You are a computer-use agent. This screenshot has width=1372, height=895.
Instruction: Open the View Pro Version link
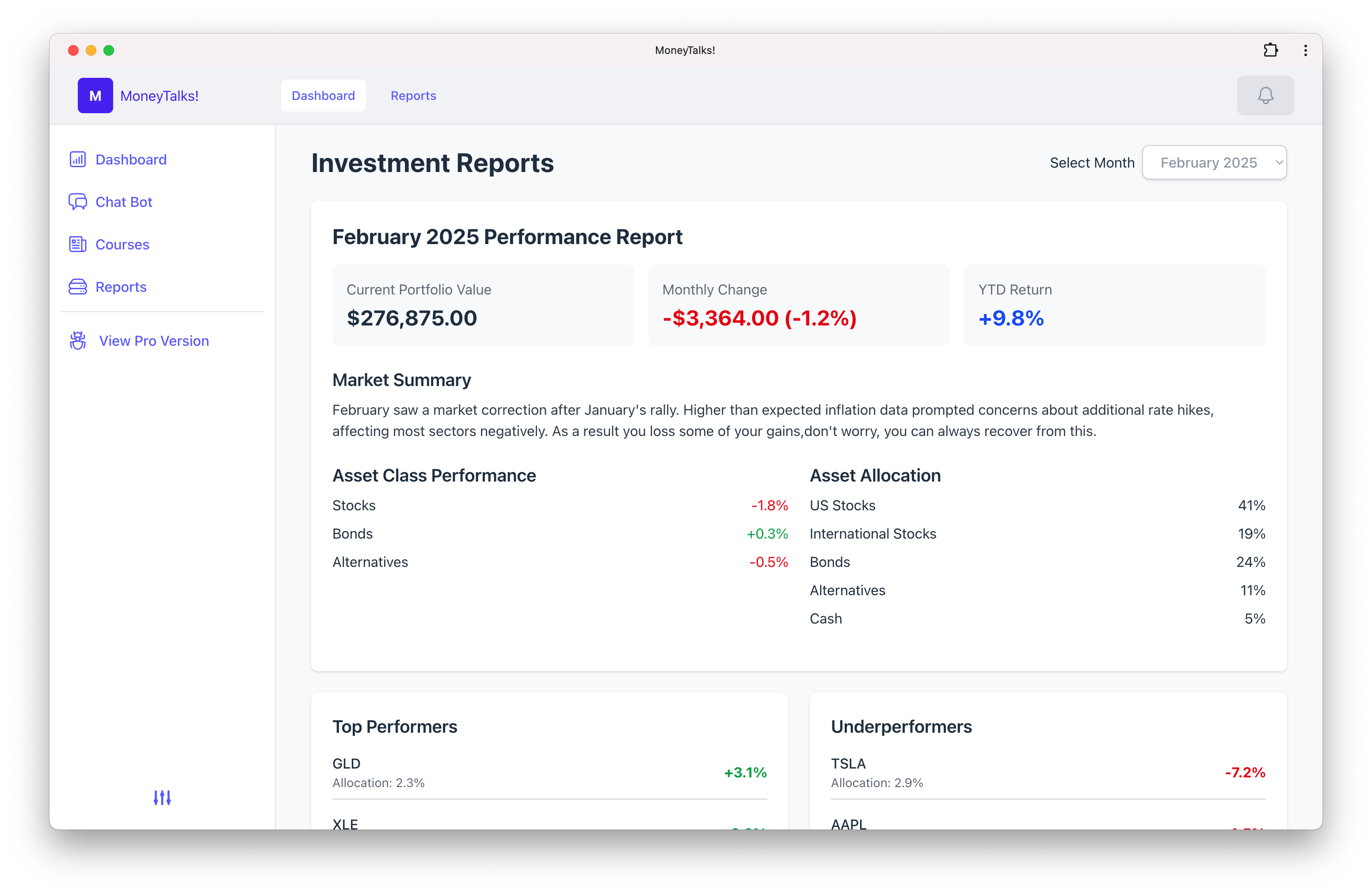[x=154, y=341]
